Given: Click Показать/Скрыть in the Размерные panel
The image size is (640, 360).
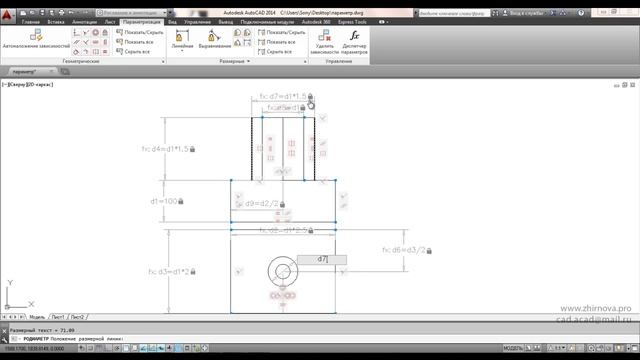Looking at the screenshot, I should (x=282, y=32).
